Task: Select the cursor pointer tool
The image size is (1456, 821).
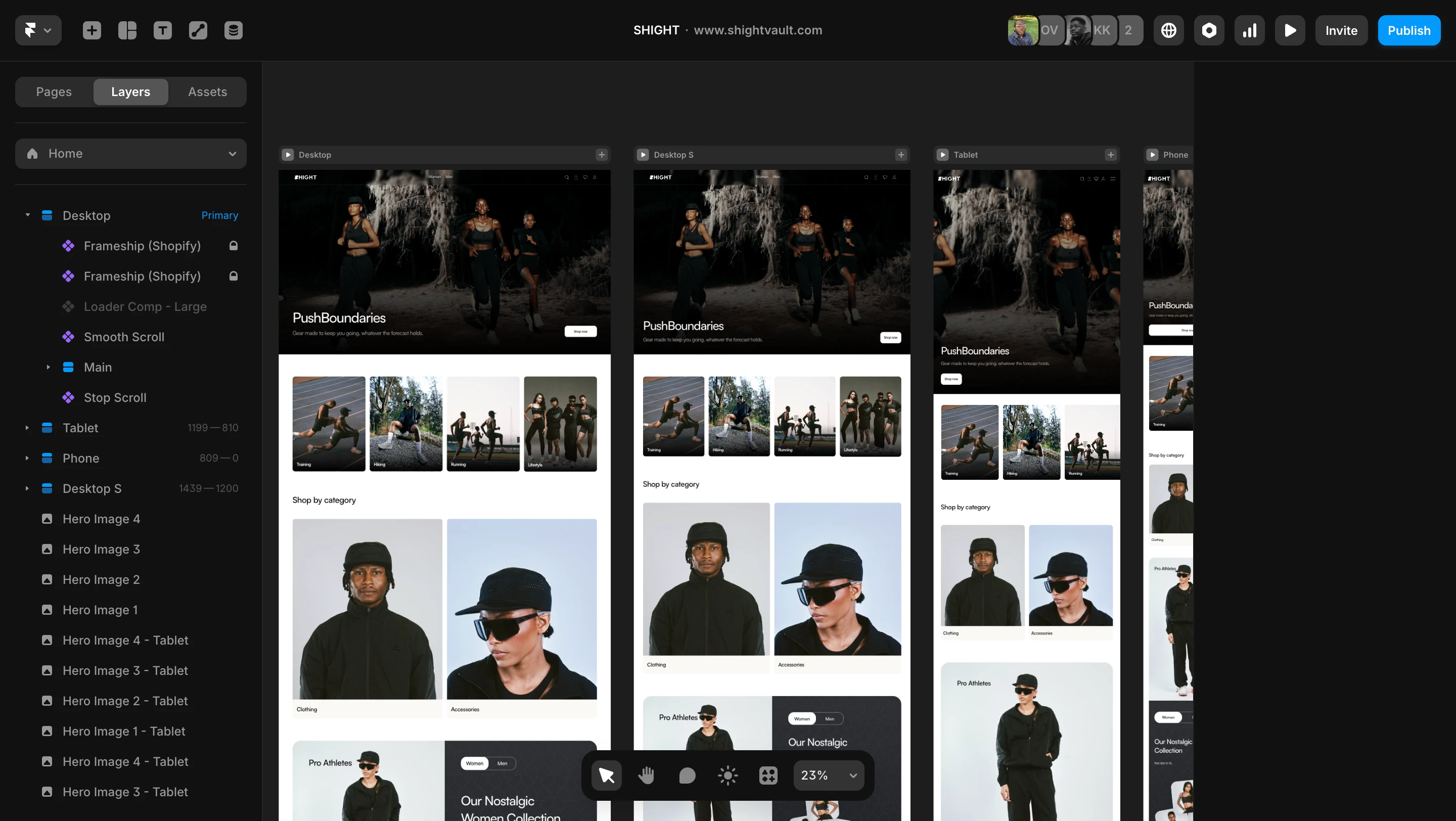Action: click(x=607, y=775)
